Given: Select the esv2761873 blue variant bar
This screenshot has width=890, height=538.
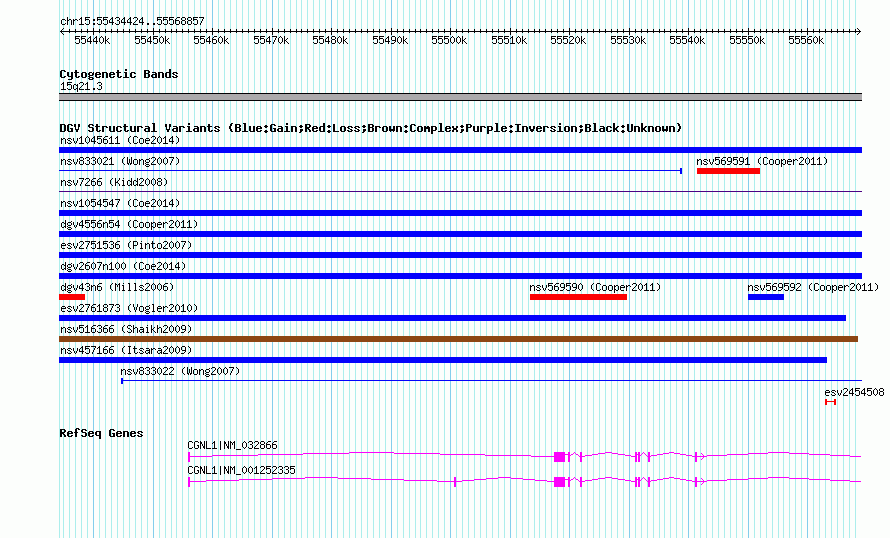Looking at the screenshot, I should (x=452, y=318).
